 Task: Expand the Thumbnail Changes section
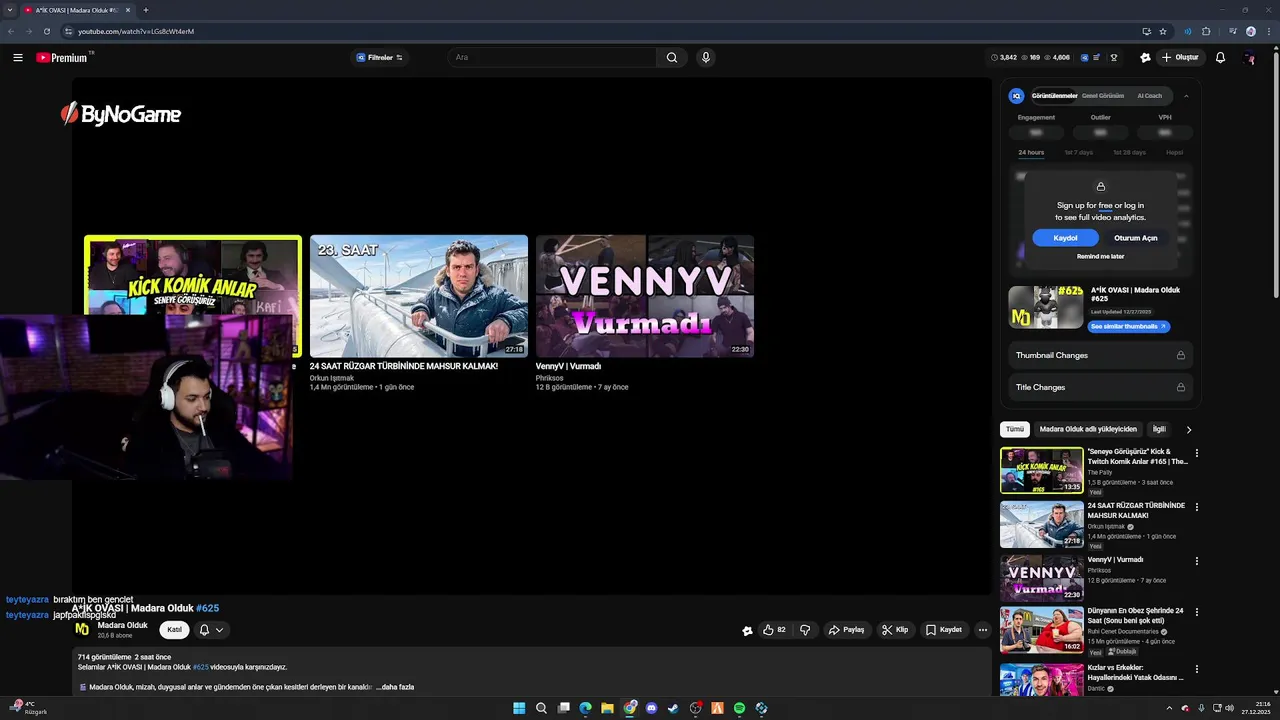pyautogui.click(x=1100, y=355)
